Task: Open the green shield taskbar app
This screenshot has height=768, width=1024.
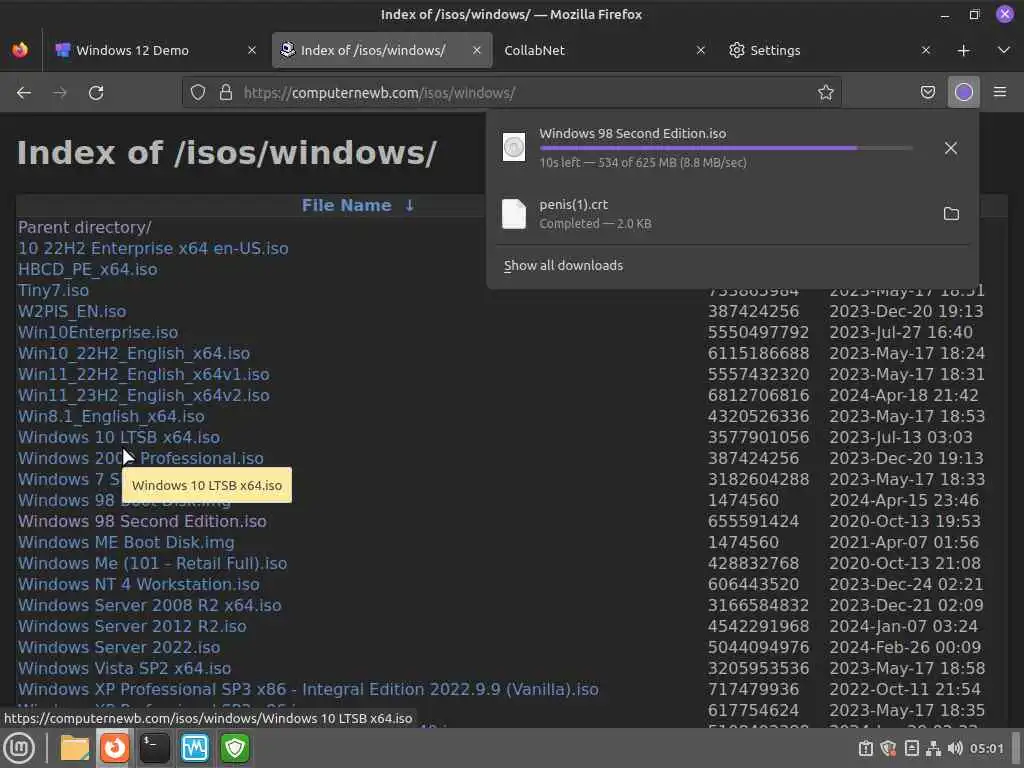Action: [x=235, y=748]
